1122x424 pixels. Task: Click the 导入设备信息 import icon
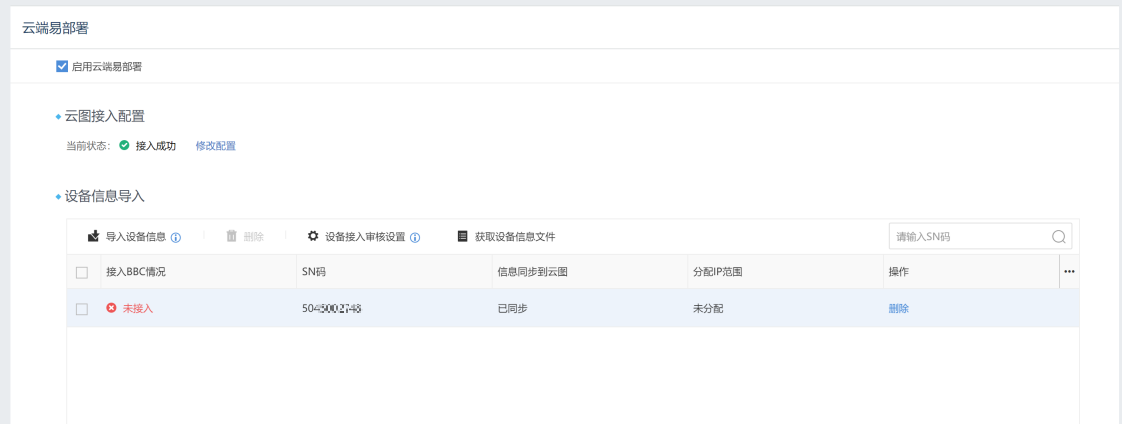(x=93, y=236)
